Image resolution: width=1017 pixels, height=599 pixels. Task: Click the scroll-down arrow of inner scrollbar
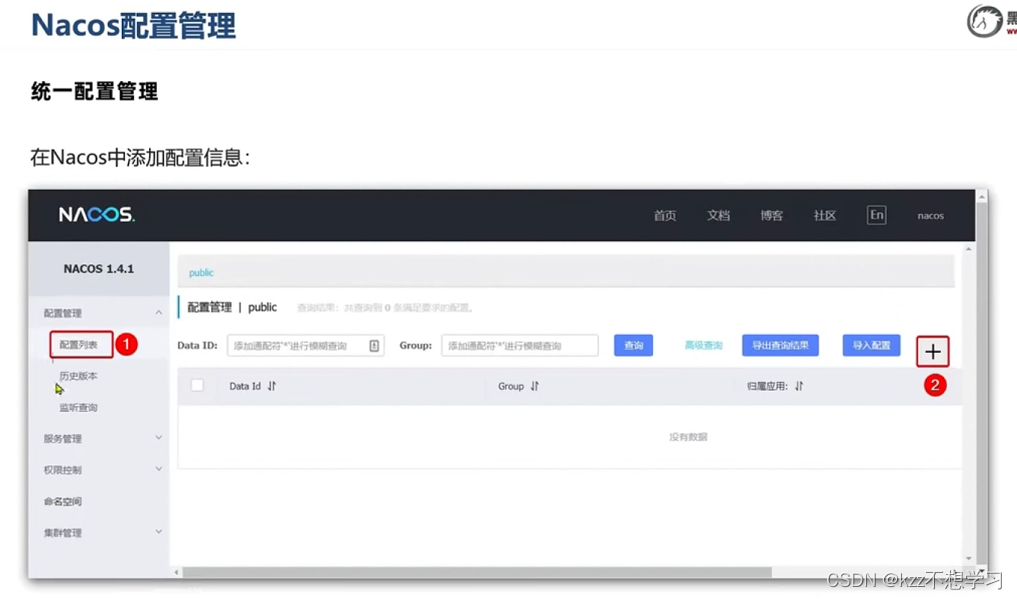point(969,558)
